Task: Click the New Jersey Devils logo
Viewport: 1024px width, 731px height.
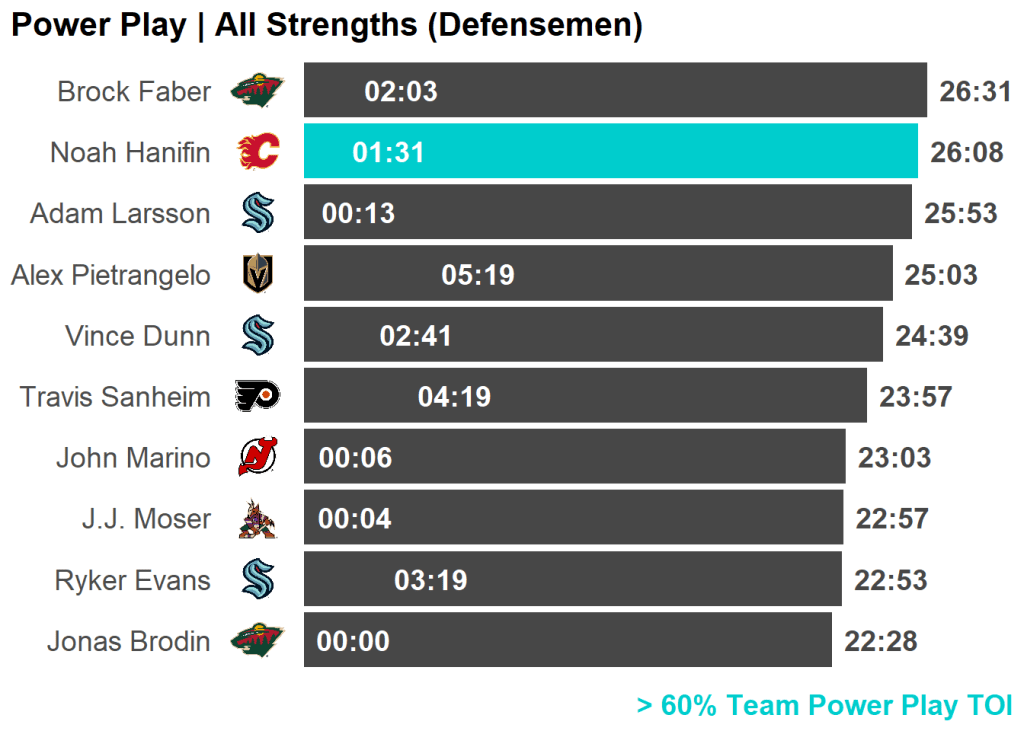Action: (258, 457)
